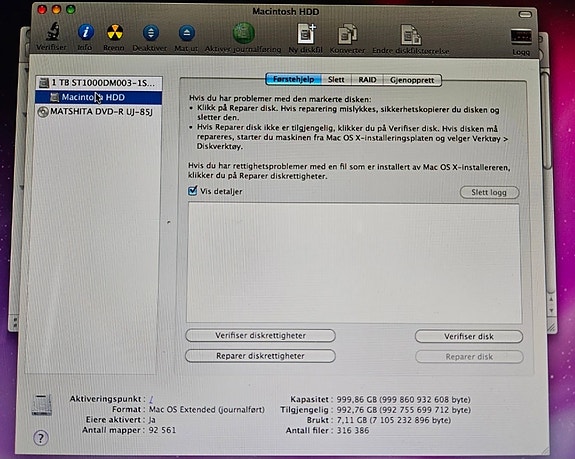The height and width of the screenshot is (459, 575).
Task: Switch to the Gjenopprett tab
Action: (412, 80)
